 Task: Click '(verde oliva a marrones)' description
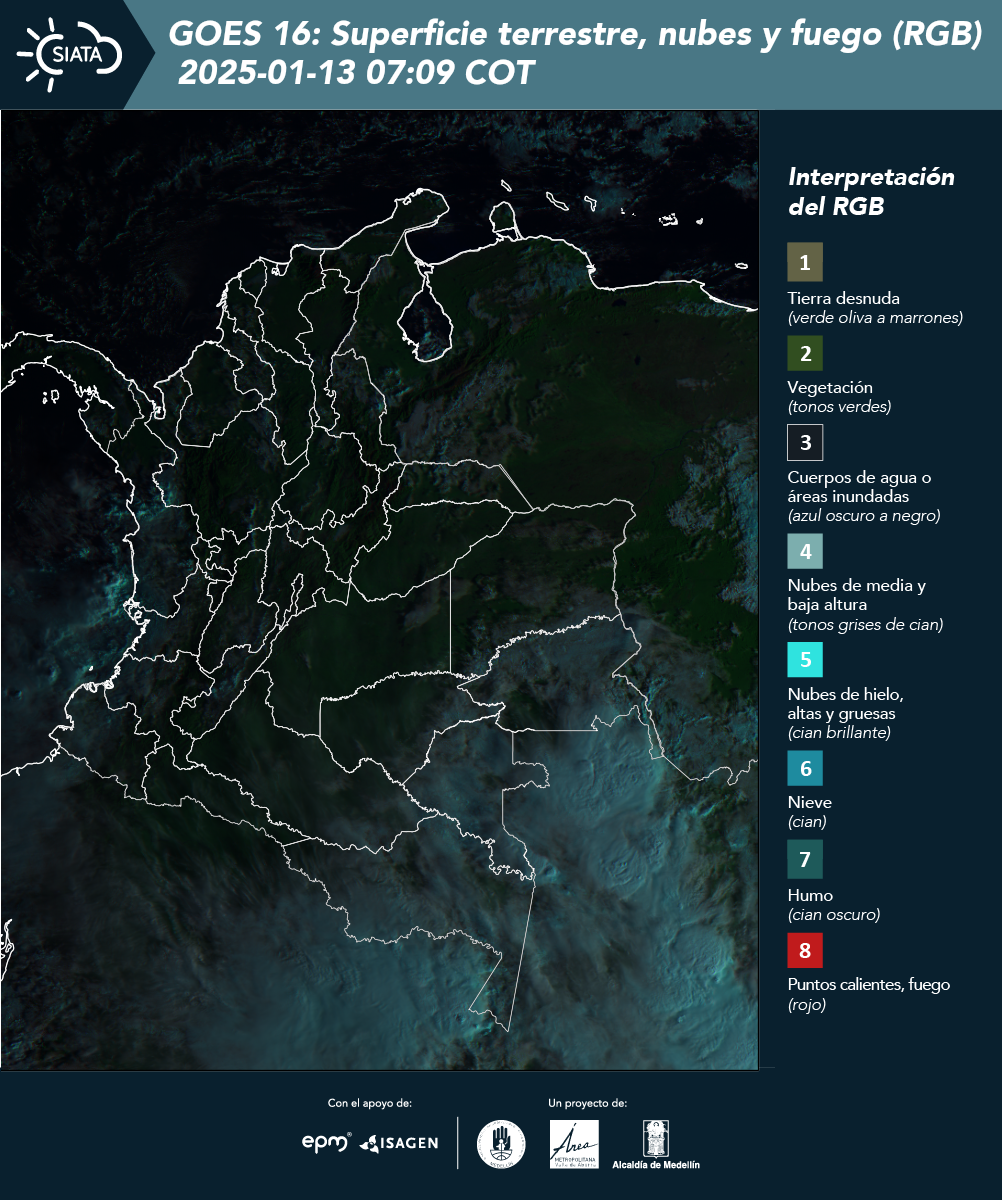tap(876, 318)
